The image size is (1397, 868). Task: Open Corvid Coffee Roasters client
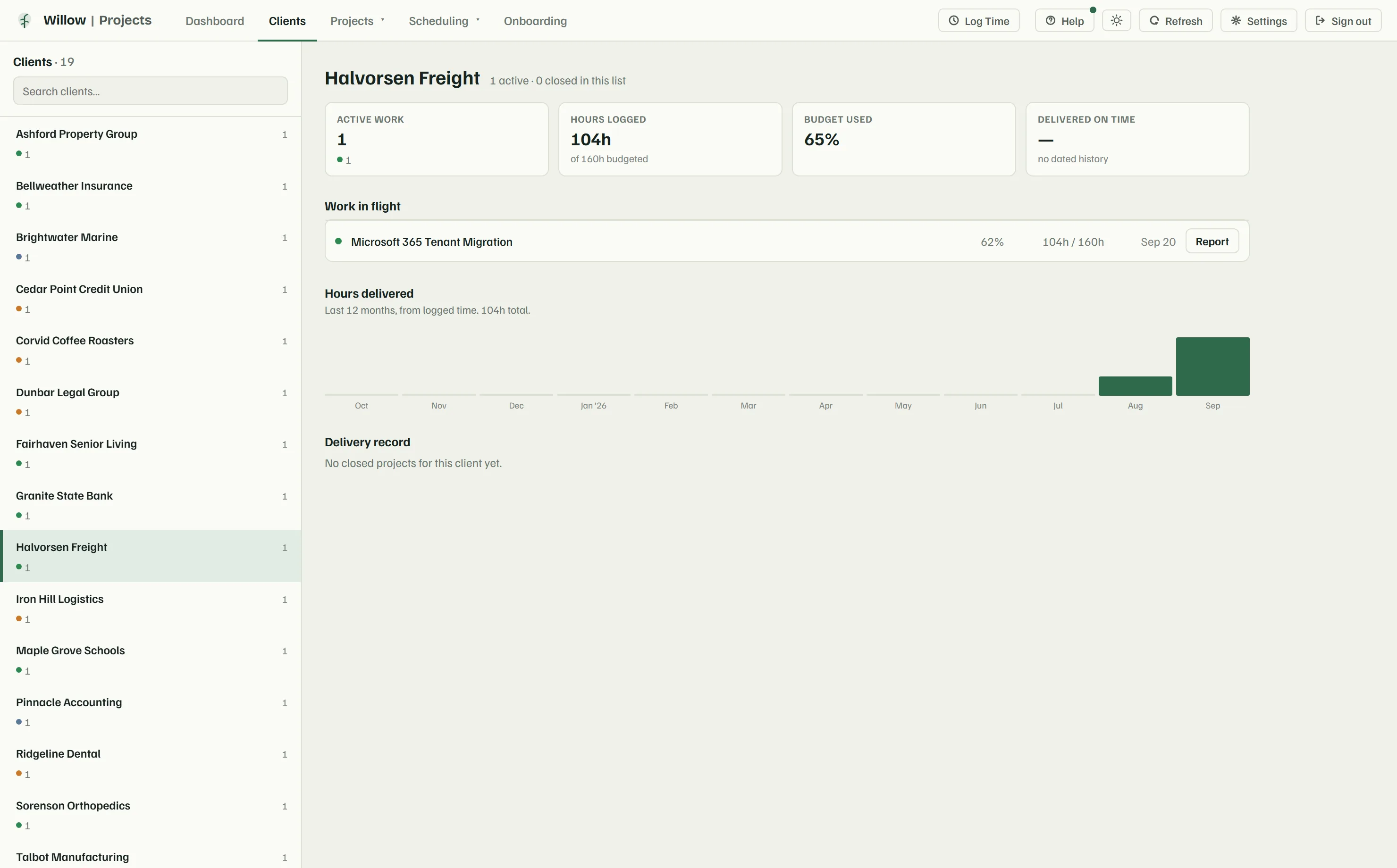(x=151, y=350)
